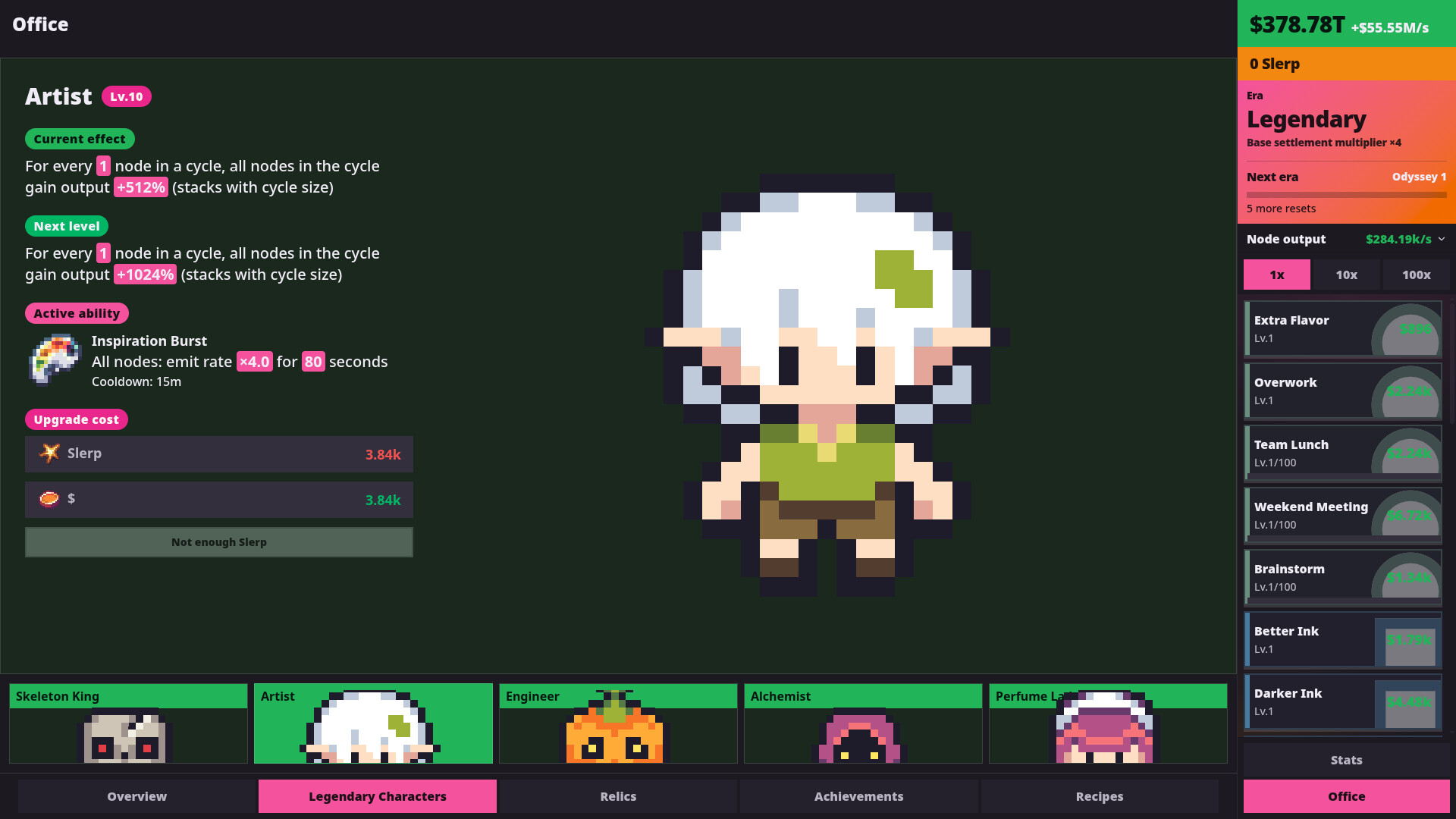Buy the Overwork upgrade
Image resolution: width=1456 pixels, height=819 pixels.
click(x=1343, y=391)
